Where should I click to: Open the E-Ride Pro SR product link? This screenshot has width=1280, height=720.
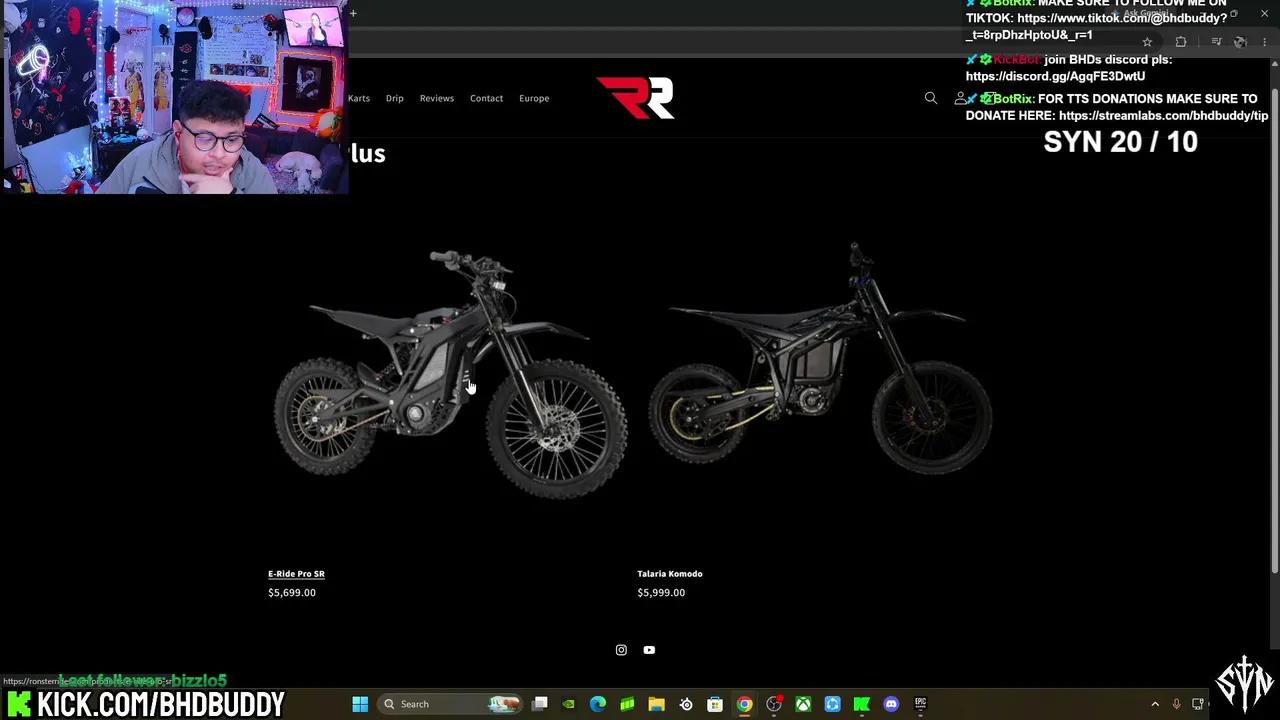coord(296,574)
